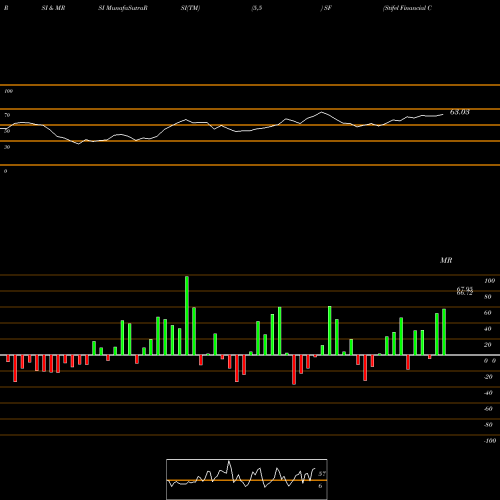Click the MR axis label 100
Screen dimensions: 500x500
[489, 281]
